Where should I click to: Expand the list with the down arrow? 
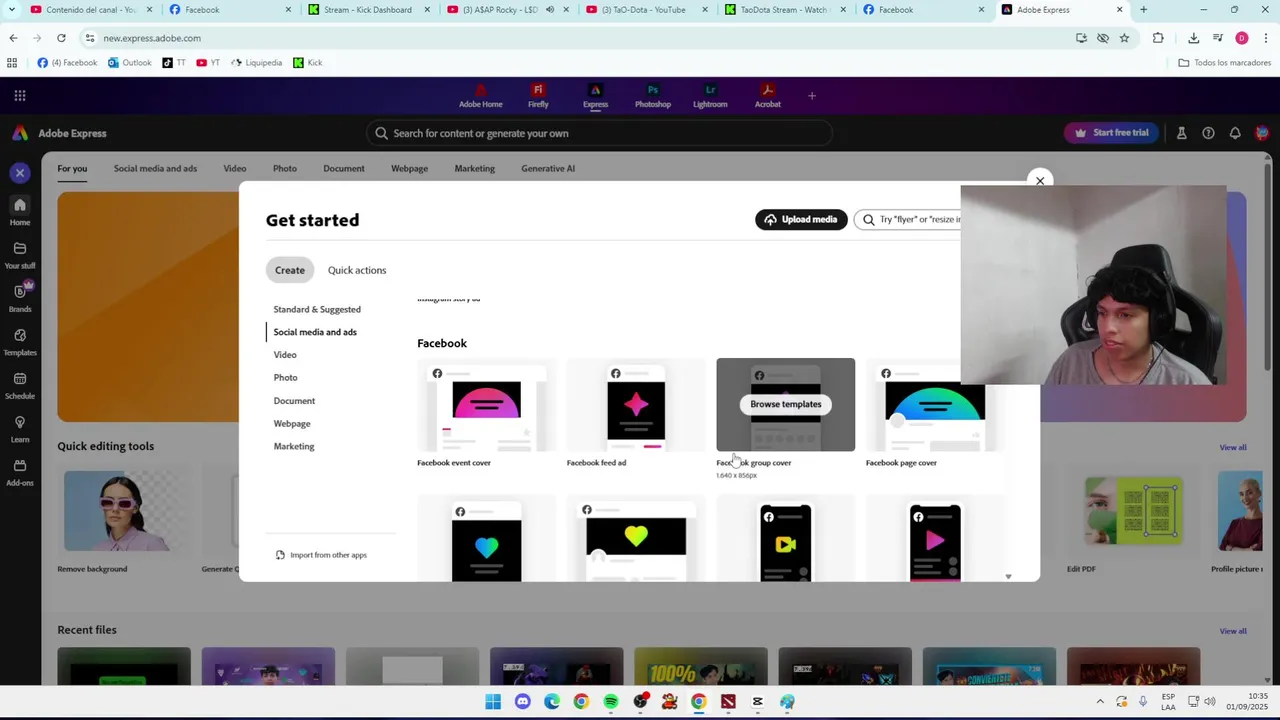pos(1008,577)
